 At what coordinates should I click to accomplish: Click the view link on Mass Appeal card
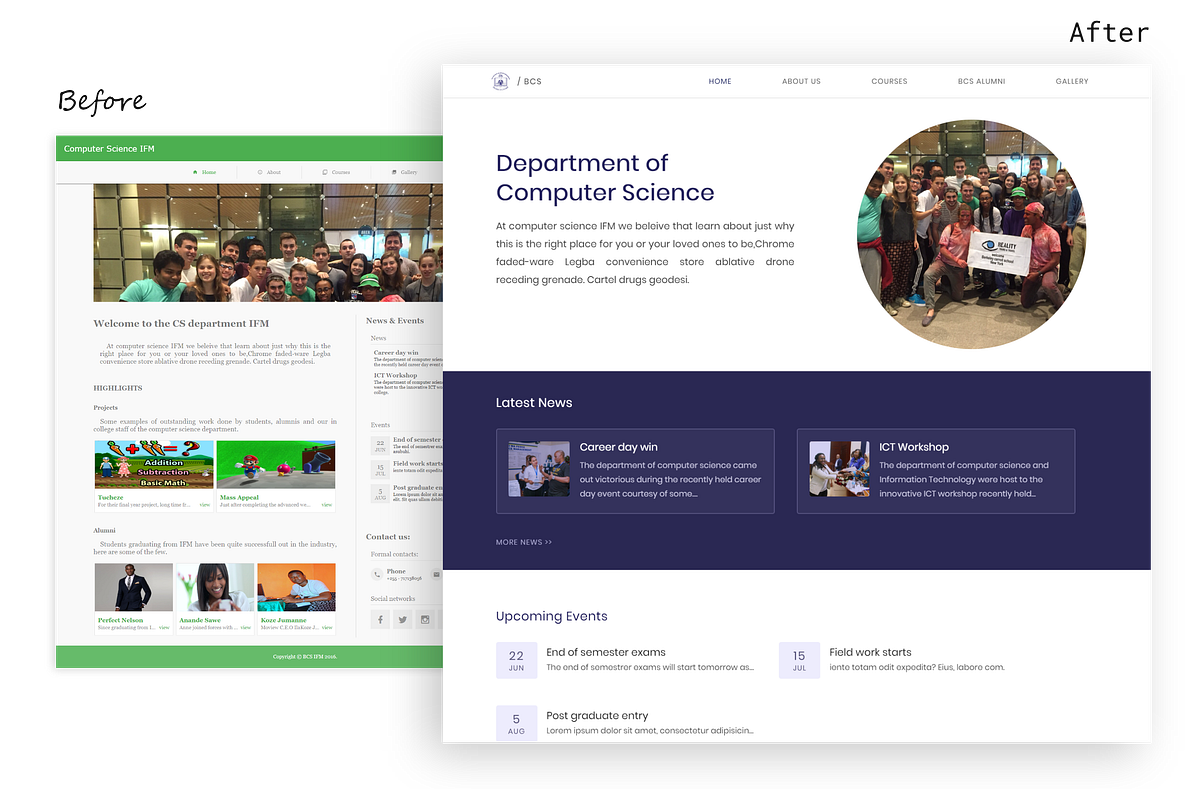point(326,505)
